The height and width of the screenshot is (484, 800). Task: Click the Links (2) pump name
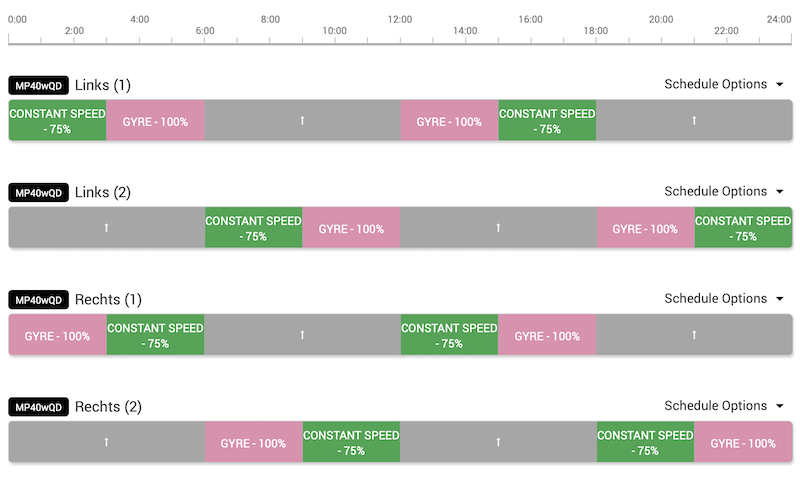coord(103,192)
